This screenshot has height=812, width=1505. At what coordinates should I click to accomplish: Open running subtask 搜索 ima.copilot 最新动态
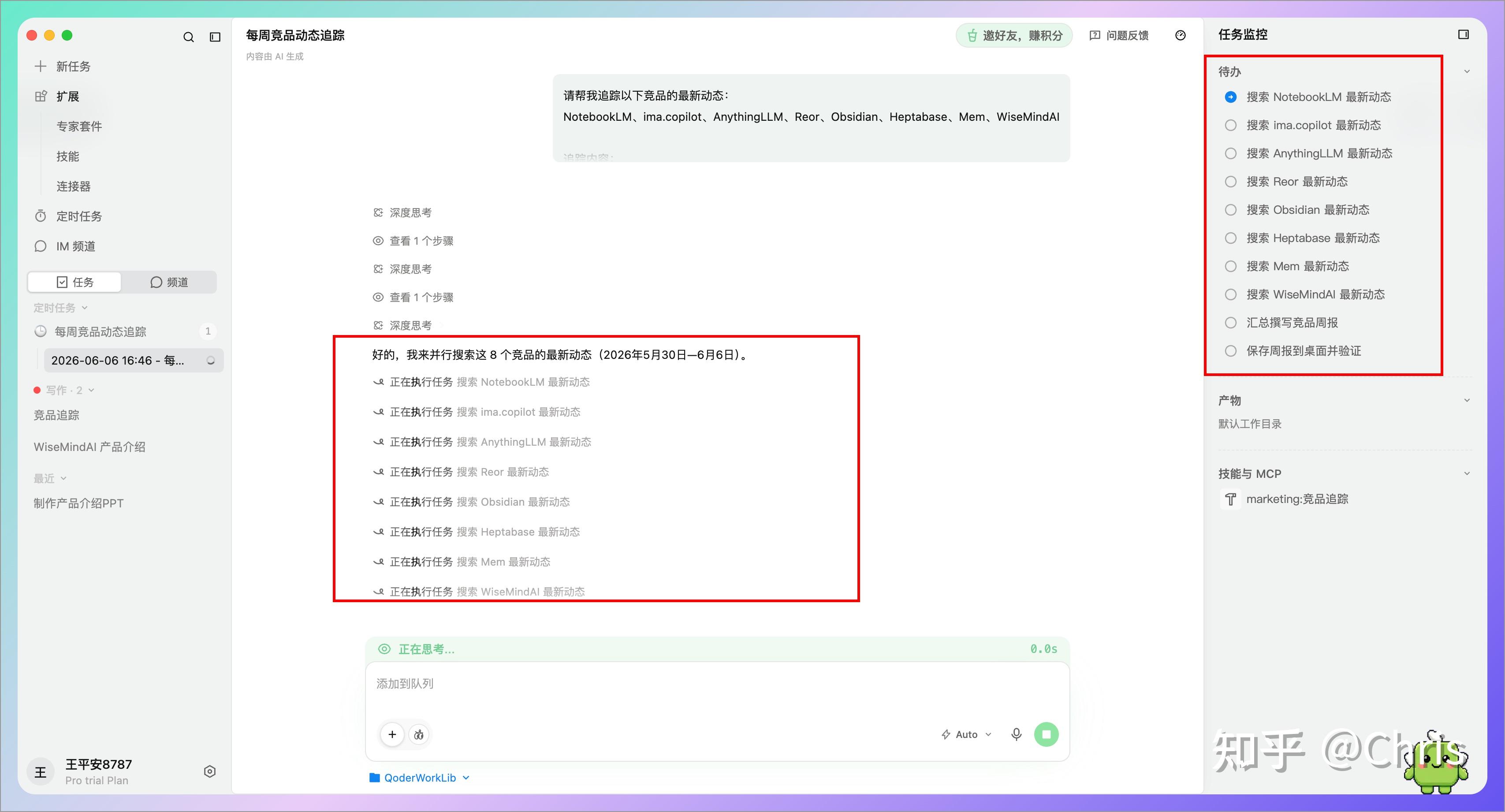coord(477,412)
